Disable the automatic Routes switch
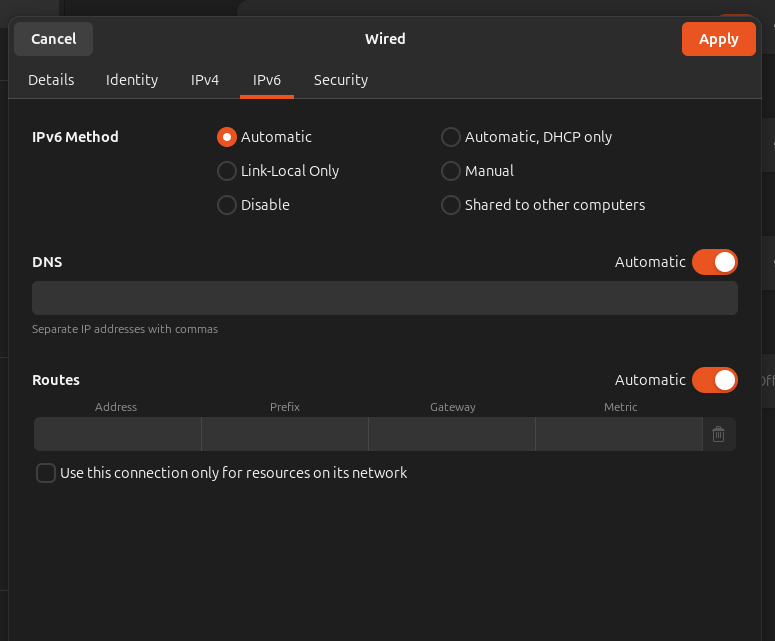This screenshot has height=641, width=775. tap(714, 380)
